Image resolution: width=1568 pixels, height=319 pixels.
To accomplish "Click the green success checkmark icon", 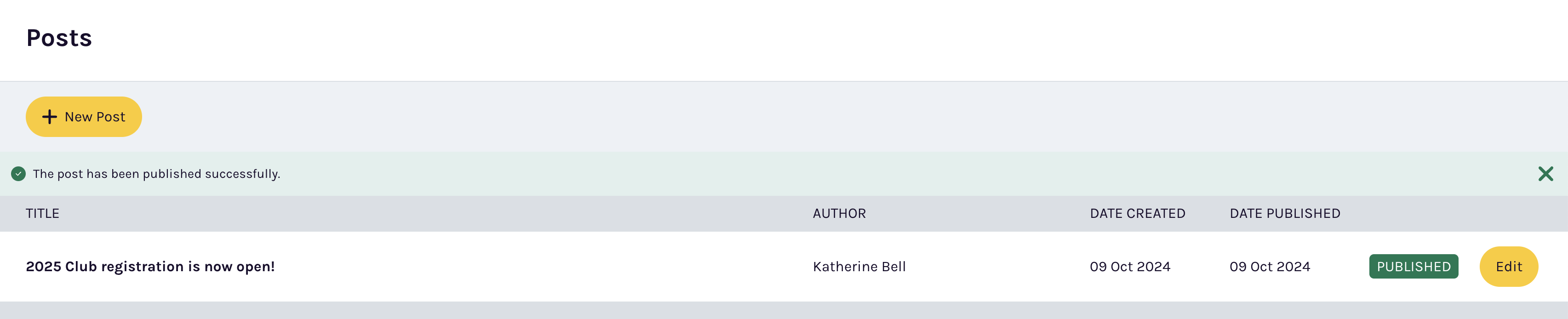I will point(18,173).
